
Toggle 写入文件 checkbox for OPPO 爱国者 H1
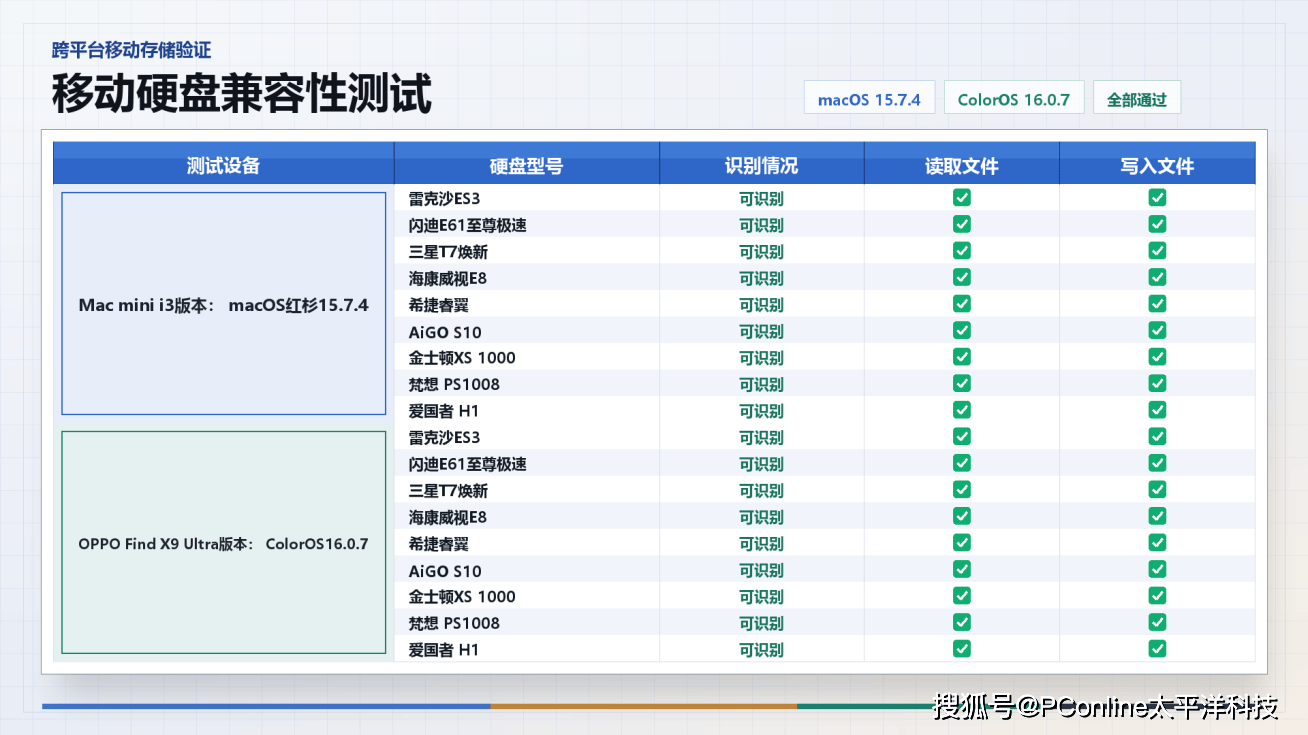(1157, 648)
